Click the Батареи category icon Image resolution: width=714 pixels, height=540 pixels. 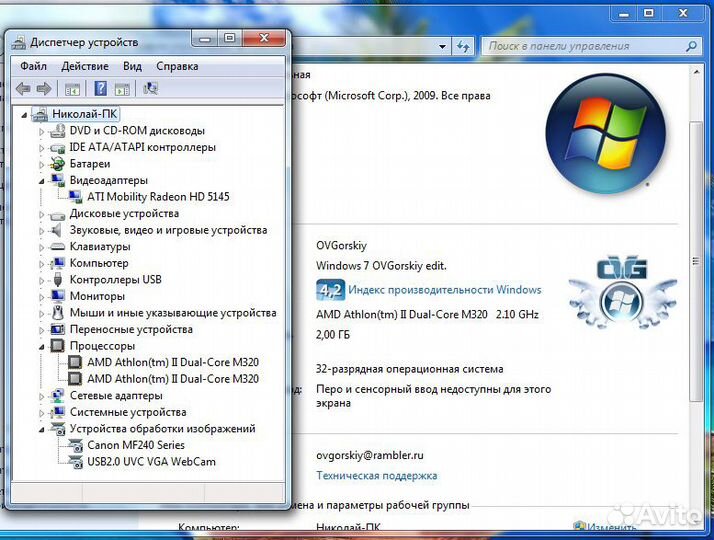[x=57, y=164]
